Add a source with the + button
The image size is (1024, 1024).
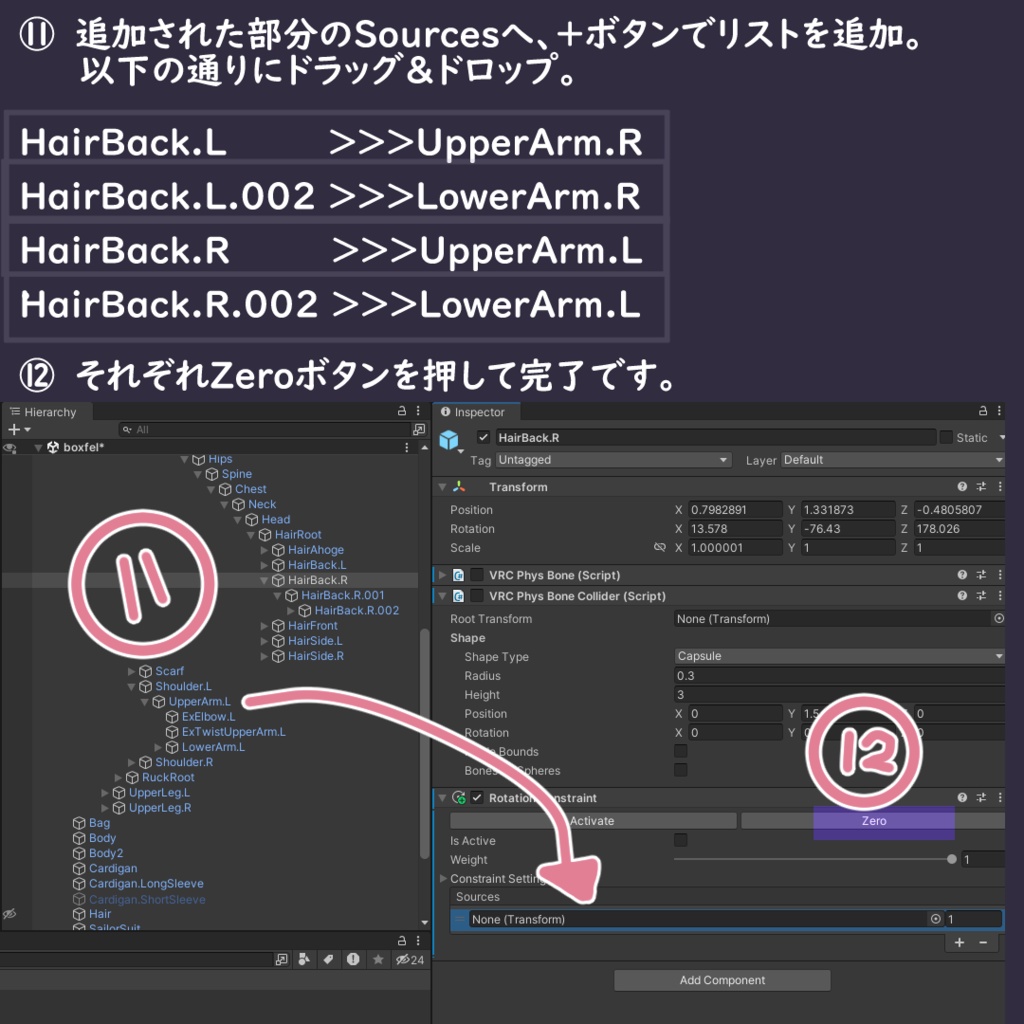pyautogui.click(x=959, y=942)
